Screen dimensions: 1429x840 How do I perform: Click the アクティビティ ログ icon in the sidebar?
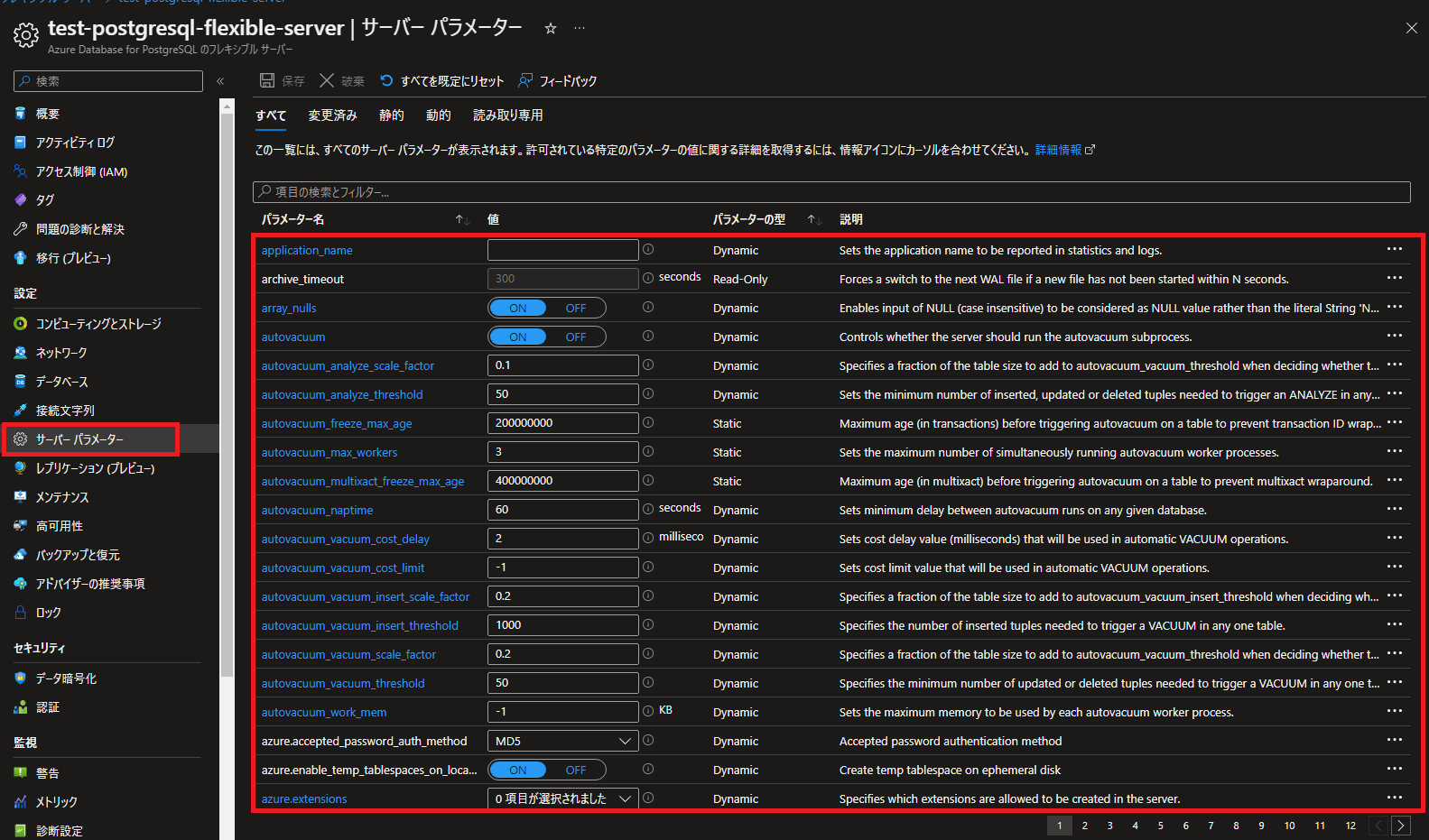pyautogui.click(x=21, y=143)
